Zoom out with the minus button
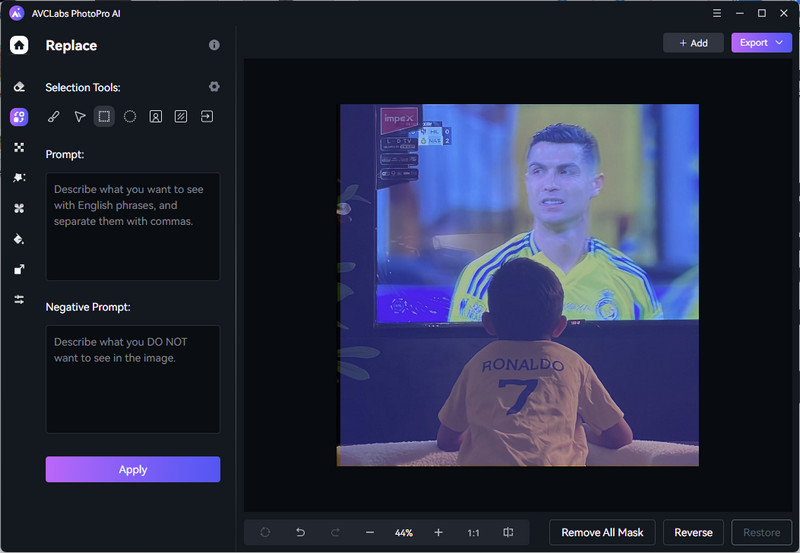Viewport: 800px width, 553px height. [370, 533]
